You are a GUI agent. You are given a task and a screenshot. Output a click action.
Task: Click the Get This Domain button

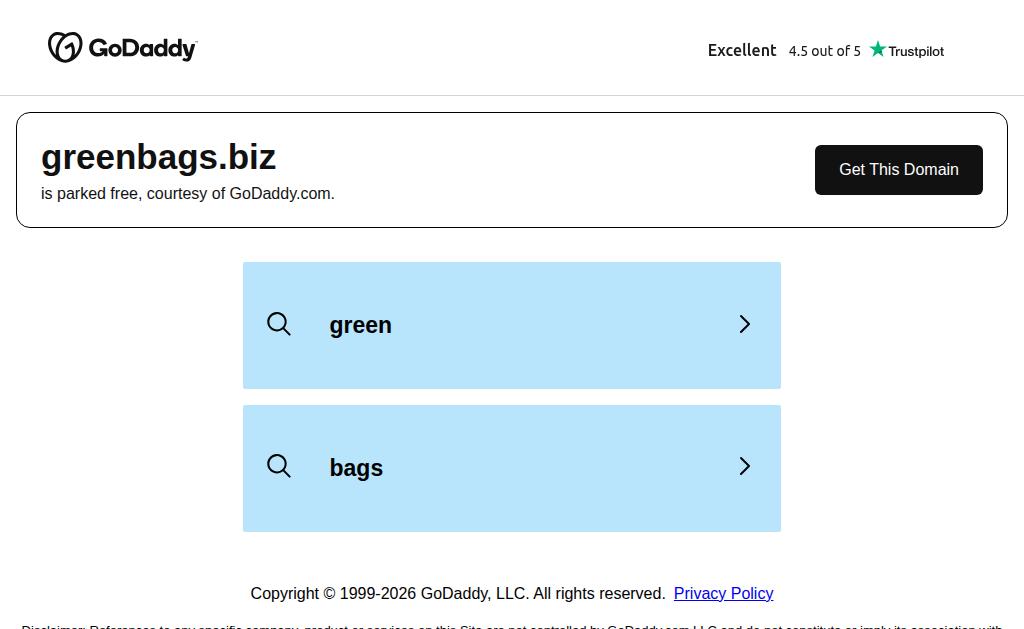click(x=899, y=170)
